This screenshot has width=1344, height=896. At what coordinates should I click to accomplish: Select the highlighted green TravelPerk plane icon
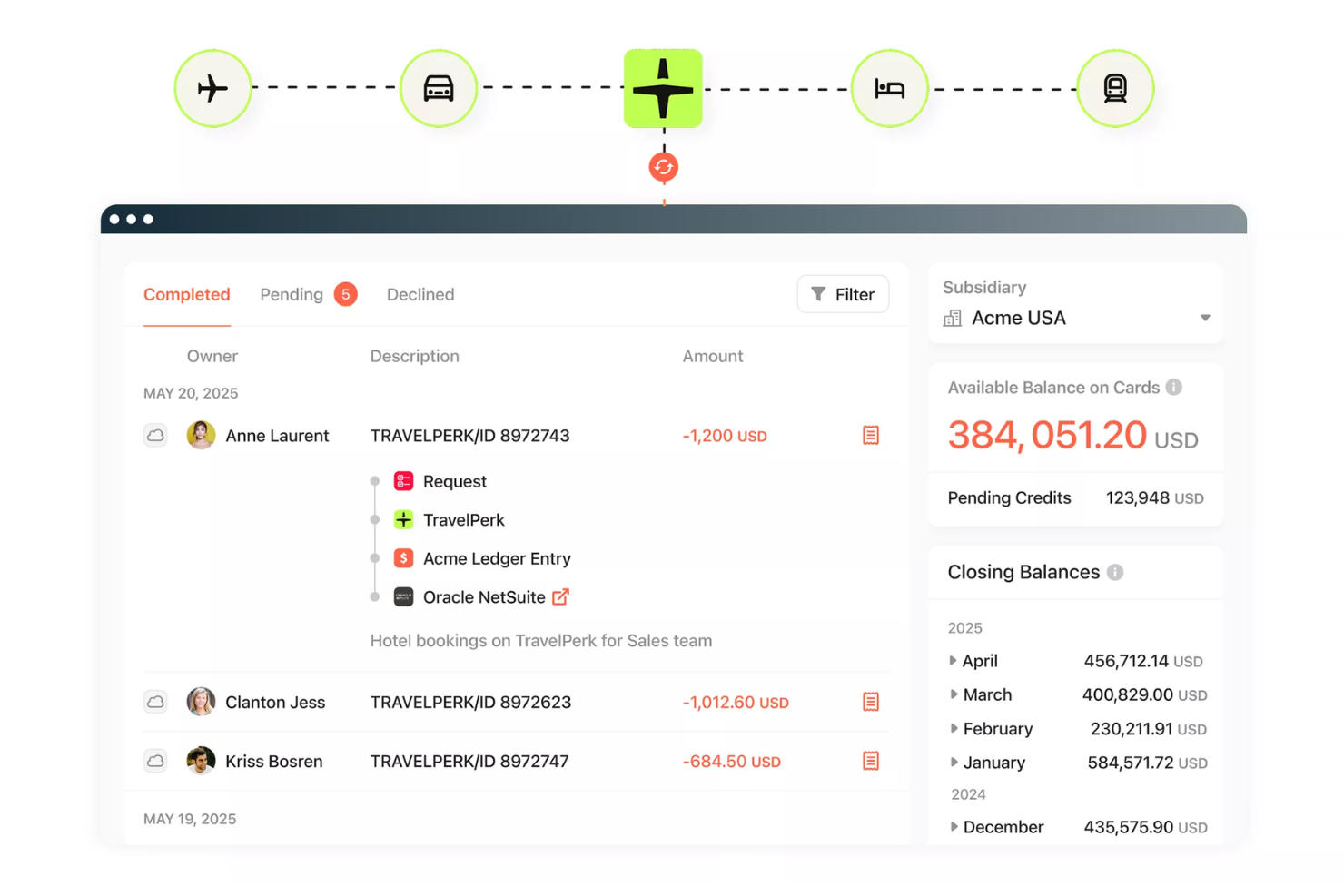[663, 88]
